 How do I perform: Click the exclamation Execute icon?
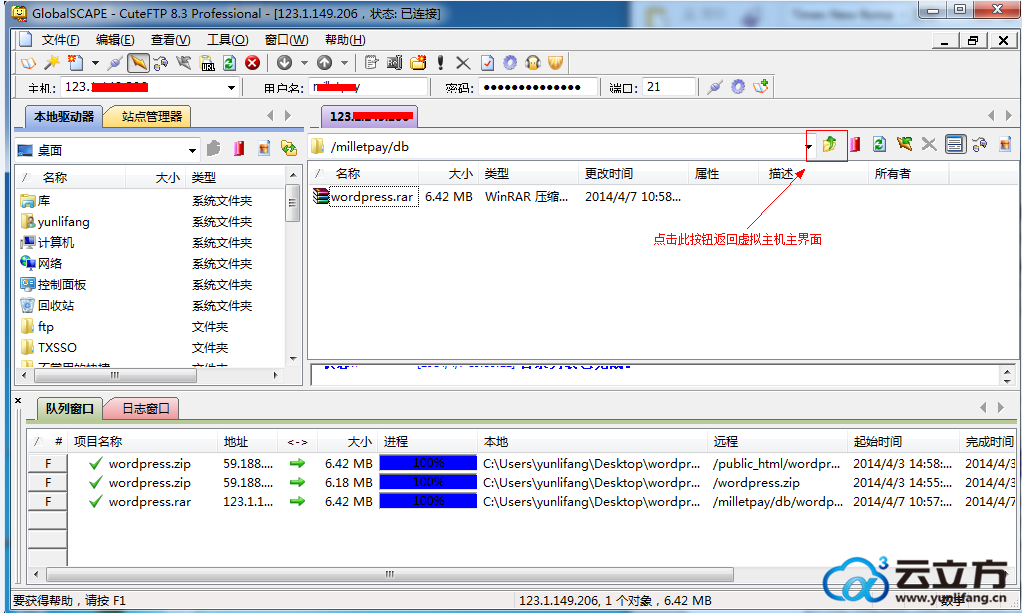441,63
